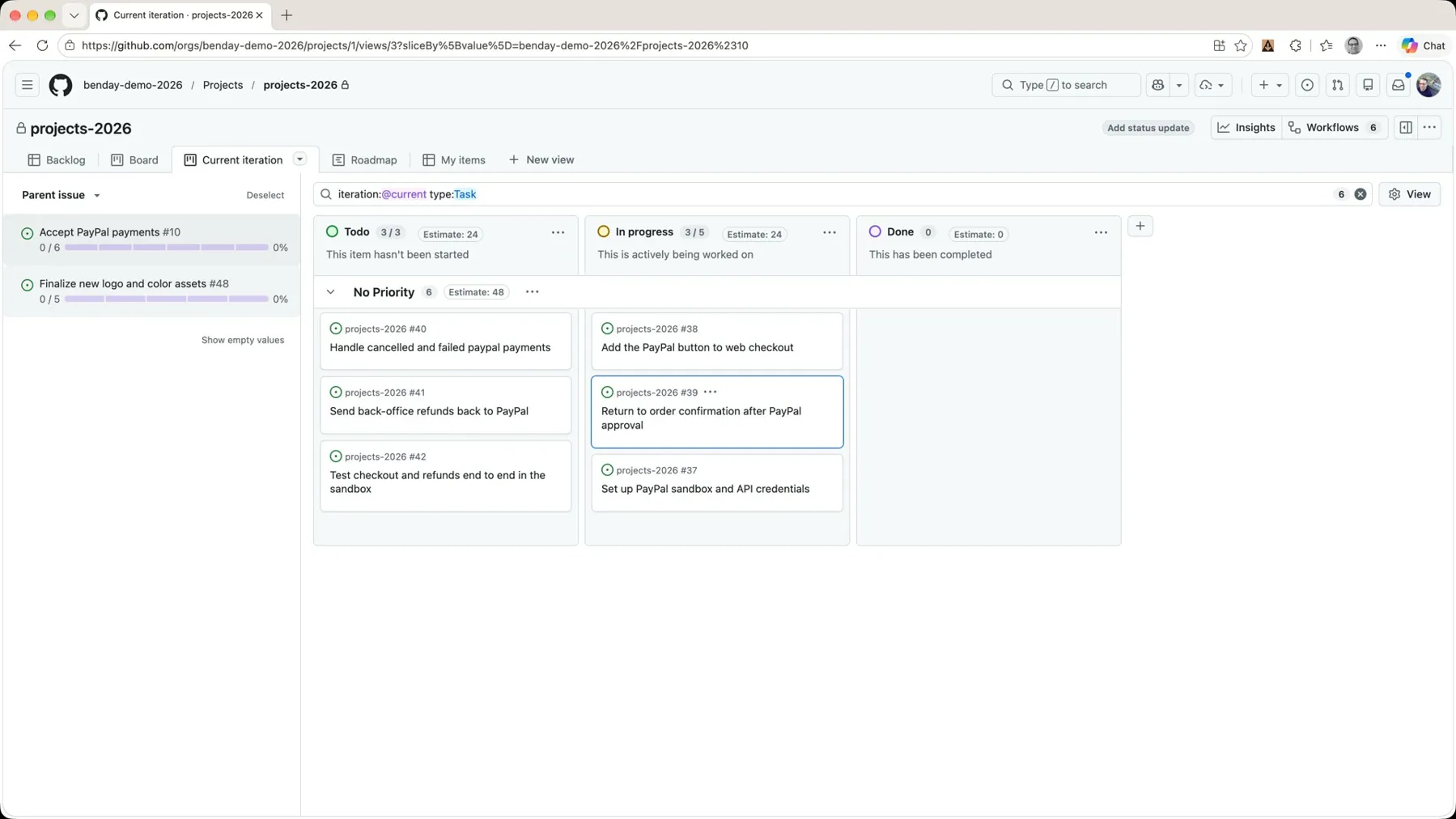This screenshot has width=1456, height=819.
Task: Open the Issues icon in the header
Action: pyautogui.click(x=1307, y=85)
